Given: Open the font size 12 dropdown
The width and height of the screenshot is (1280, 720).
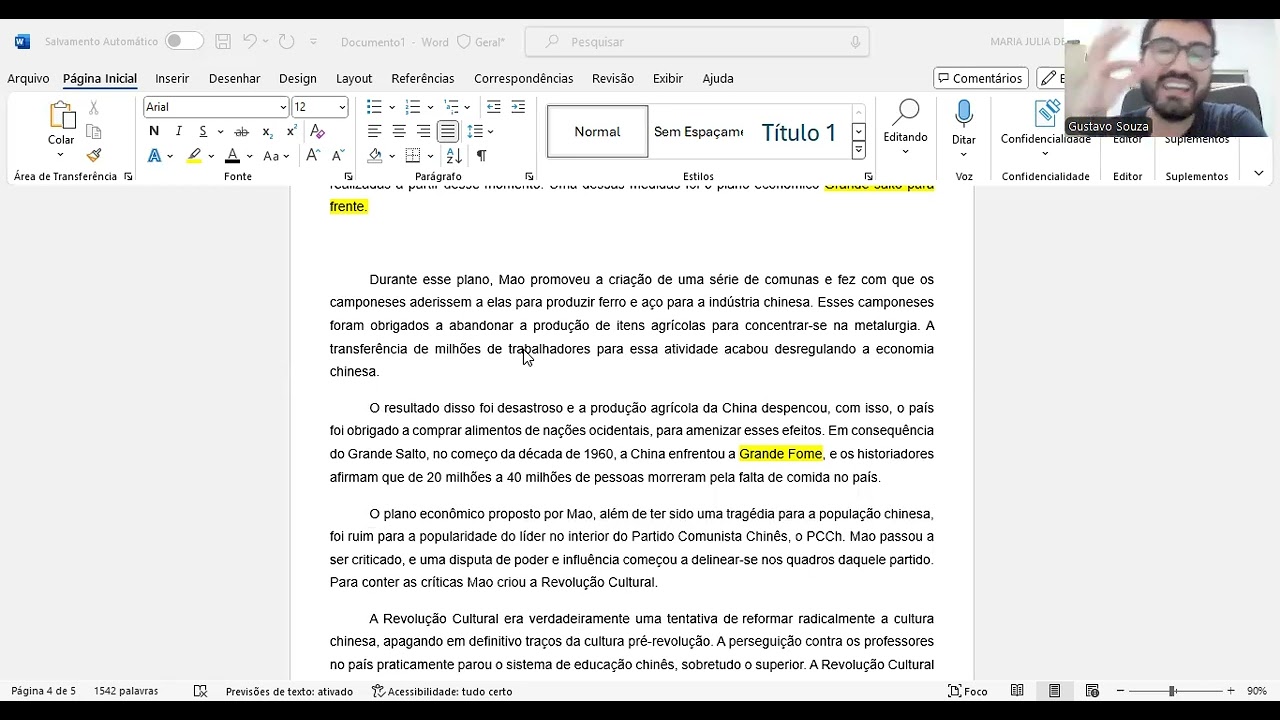Looking at the screenshot, I should [342, 107].
